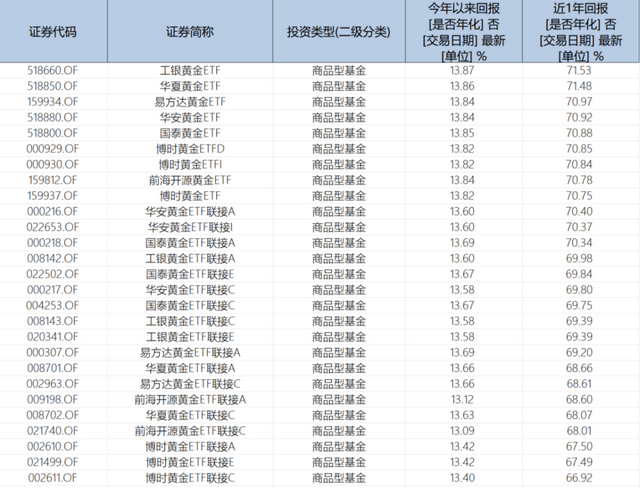This screenshot has width=640, height=488.
Task: Select the name cell 国泰黄金ETF联接C
Action: pos(190,305)
